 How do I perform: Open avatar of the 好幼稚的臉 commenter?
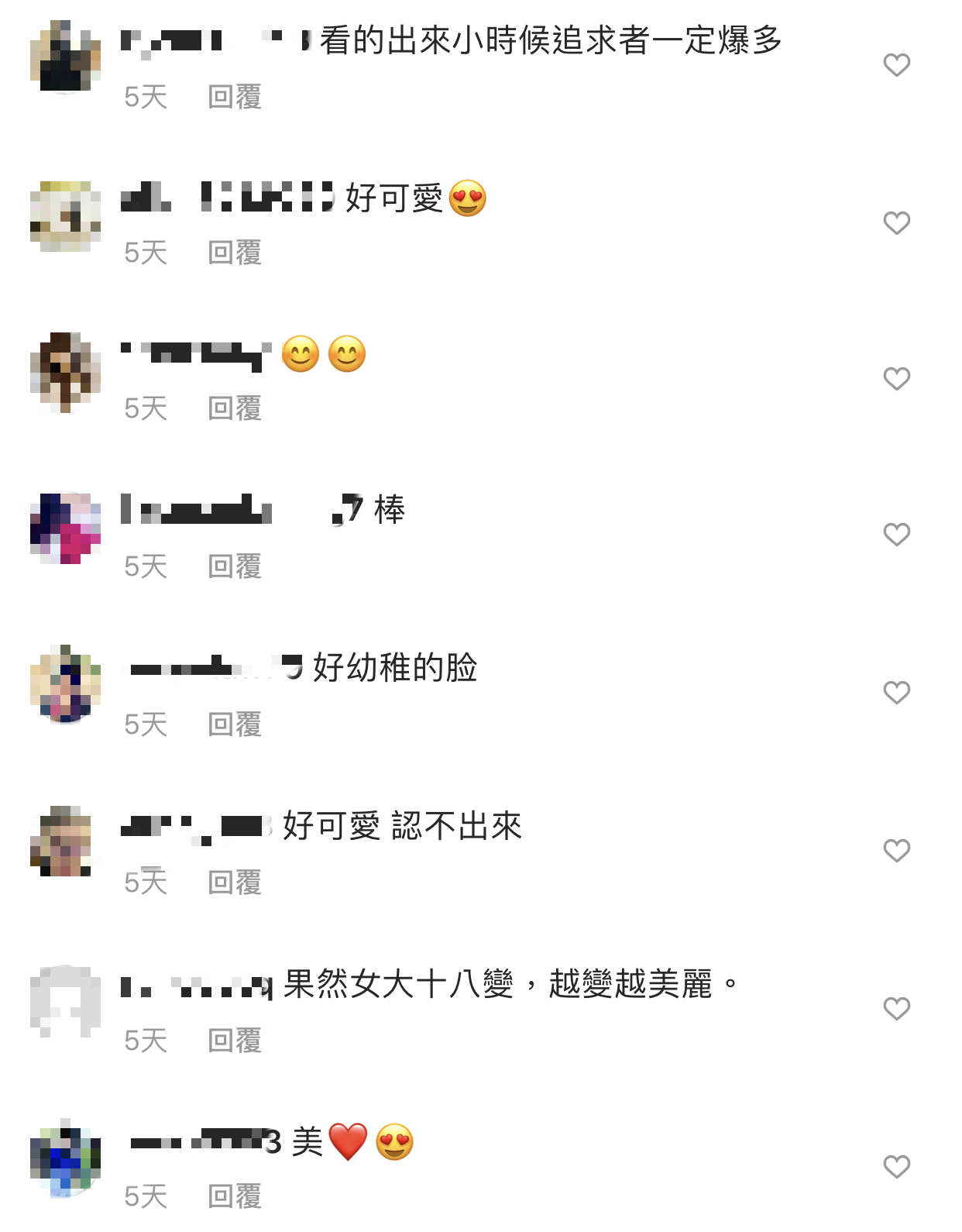(65, 684)
